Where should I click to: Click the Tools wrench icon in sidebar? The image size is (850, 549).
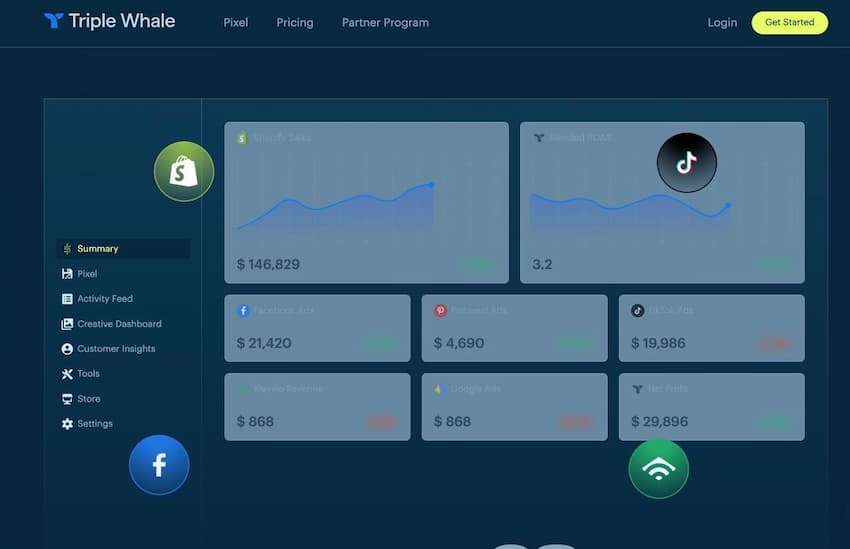[x=67, y=374]
